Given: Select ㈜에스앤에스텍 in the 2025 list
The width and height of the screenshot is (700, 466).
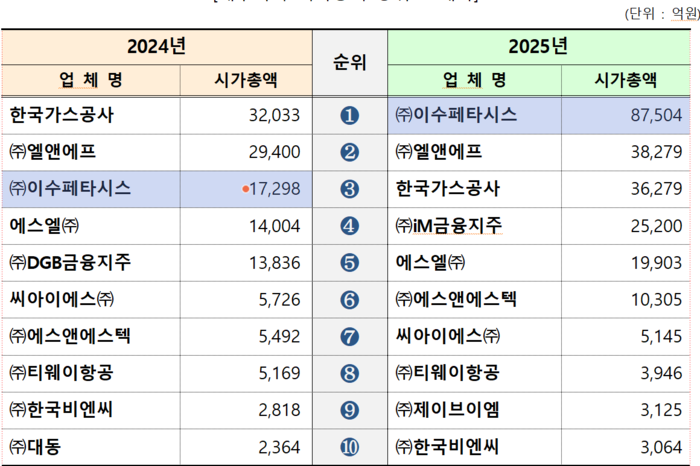Looking at the screenshot, I should pos(456,299).
